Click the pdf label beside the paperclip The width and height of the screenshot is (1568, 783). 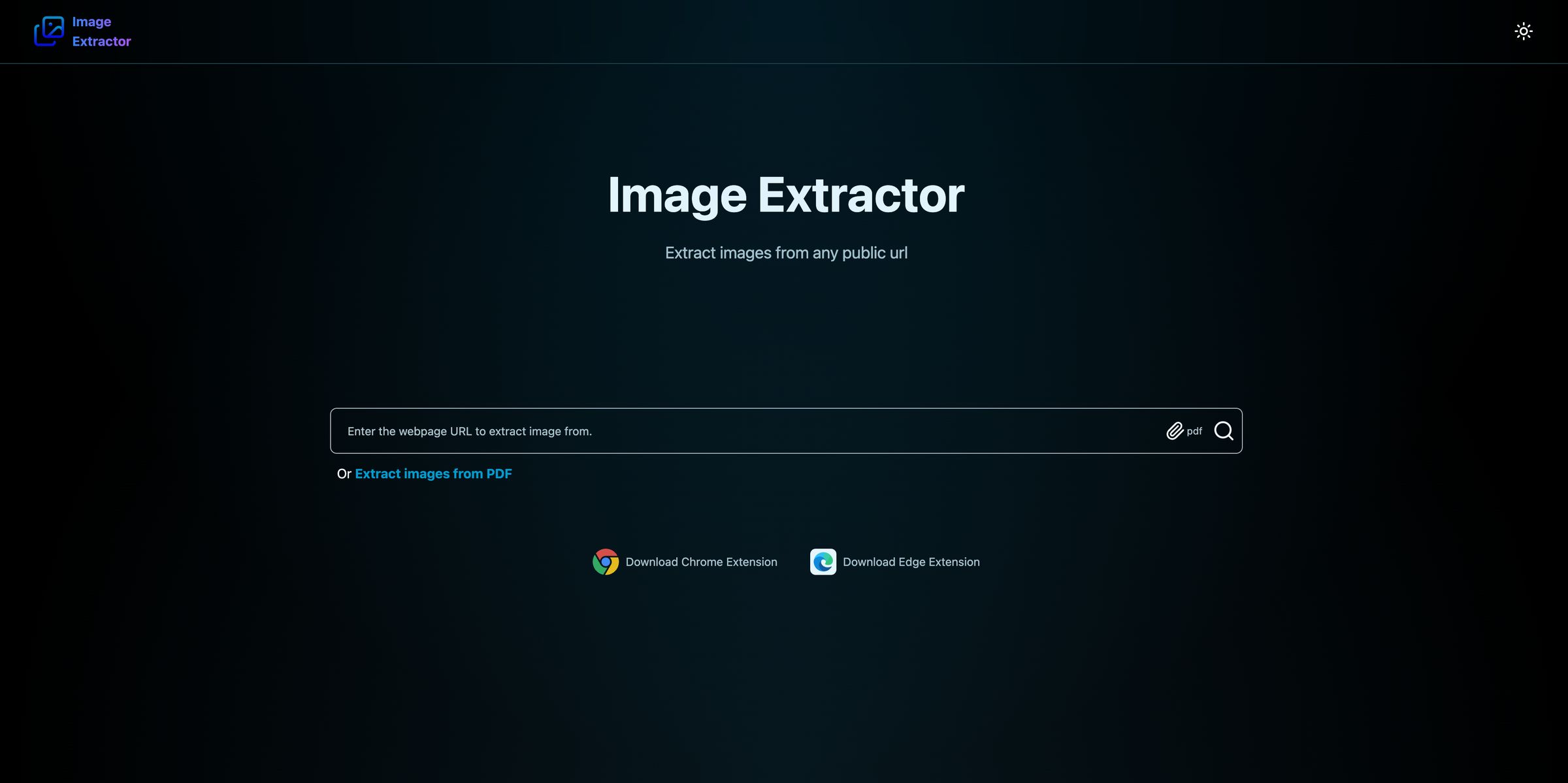tap(1194, 432)
